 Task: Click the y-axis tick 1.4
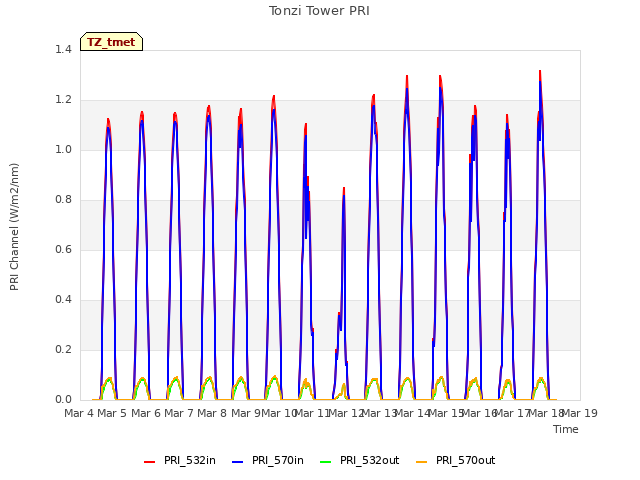point(63,50)
